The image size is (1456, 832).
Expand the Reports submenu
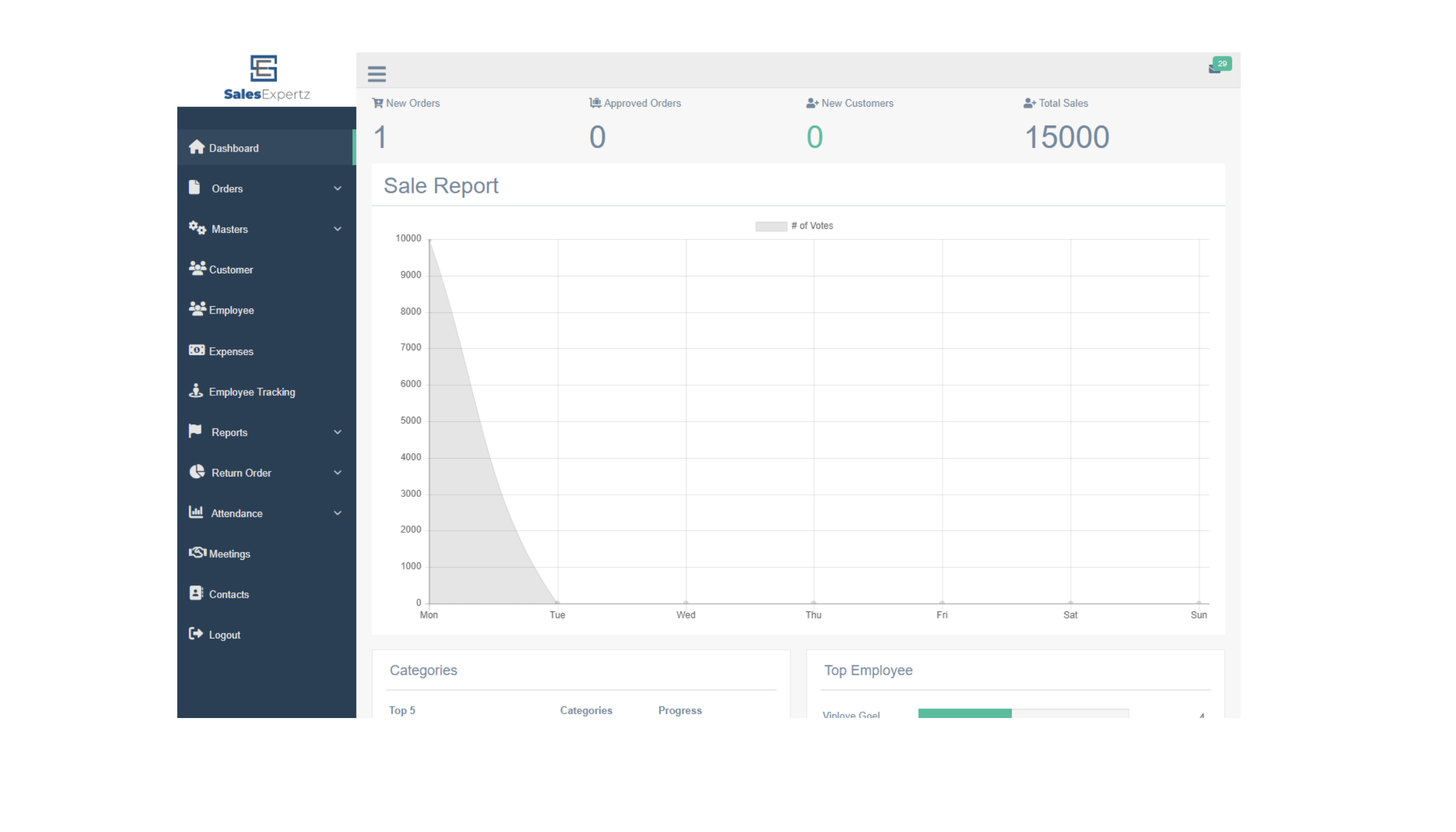(x=265, y=432)
